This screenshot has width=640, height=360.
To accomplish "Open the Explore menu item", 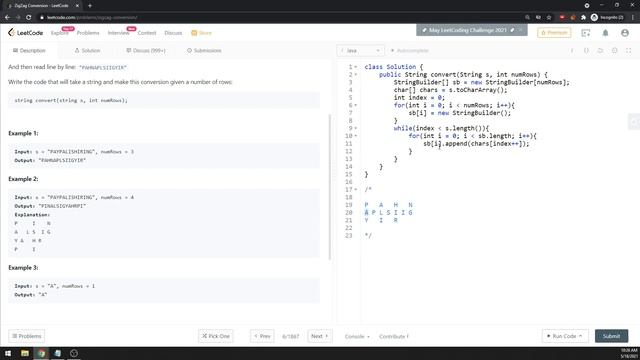I will coord(60,33).
